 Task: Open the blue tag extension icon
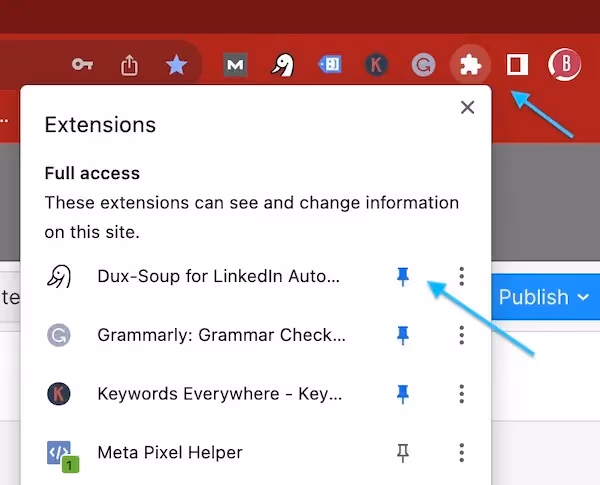(329, 64)
